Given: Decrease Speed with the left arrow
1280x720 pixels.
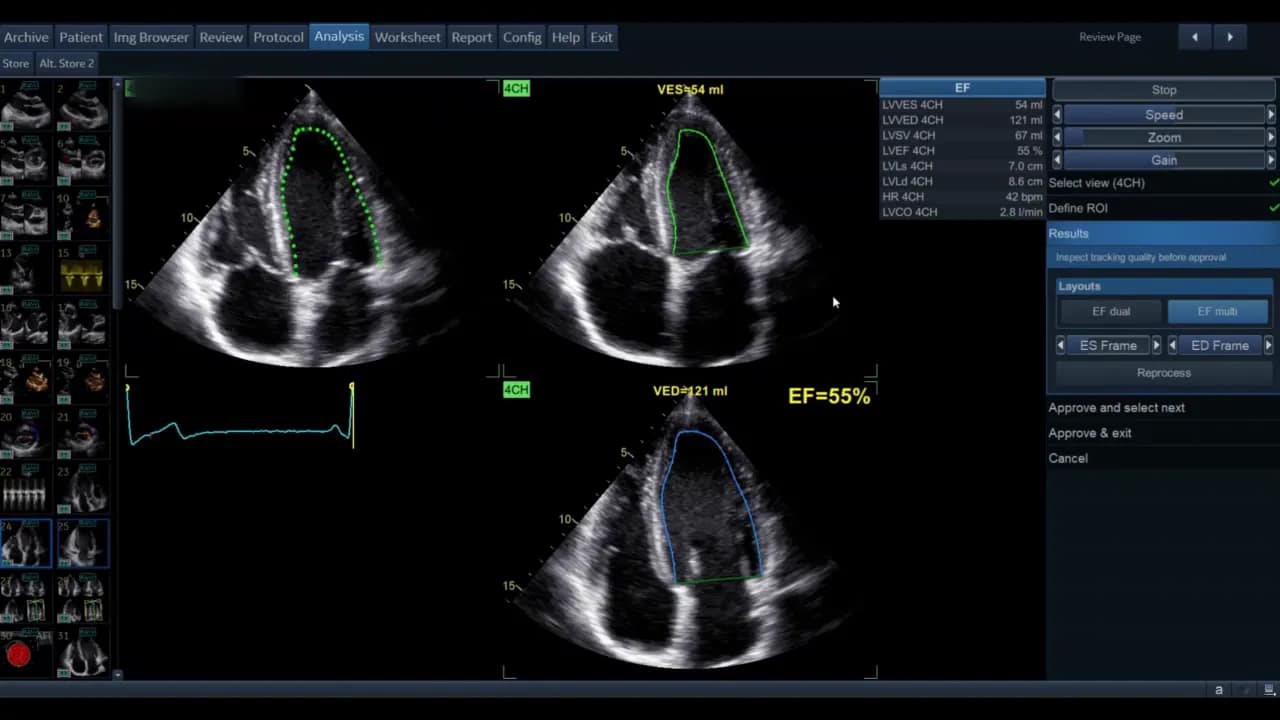Looking at the screenshot, I should point(1057,115).
